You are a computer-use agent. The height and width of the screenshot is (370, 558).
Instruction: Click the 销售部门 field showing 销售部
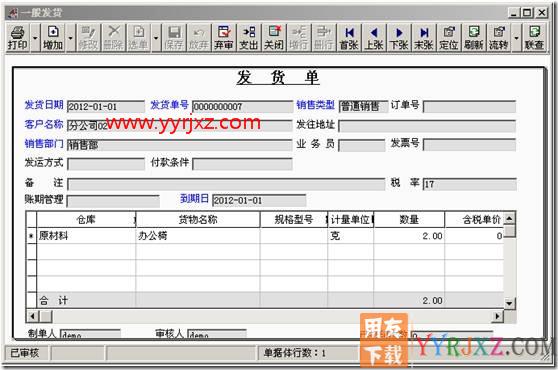tap(180, 145)
